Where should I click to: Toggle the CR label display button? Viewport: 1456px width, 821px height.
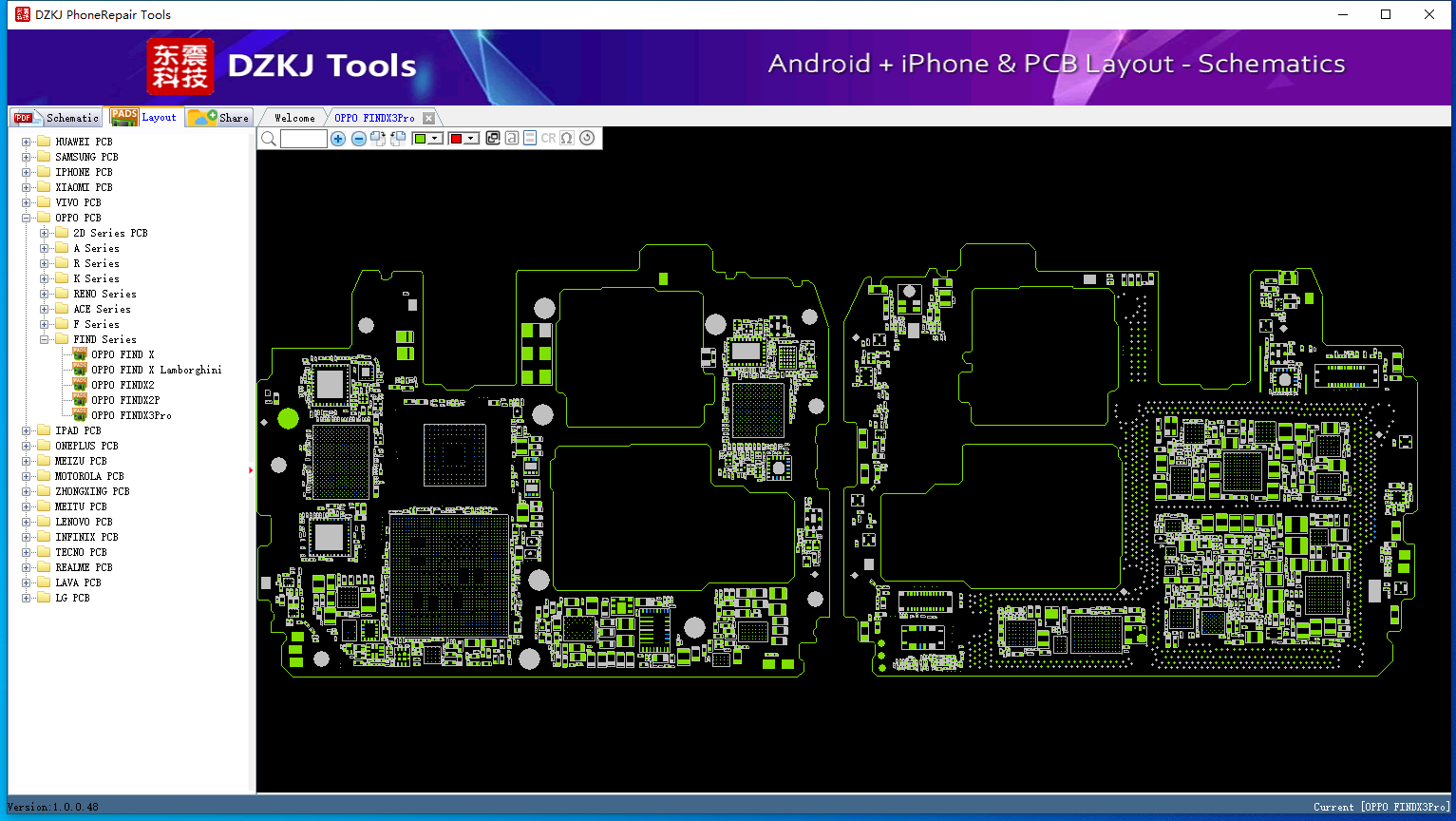(x=548, y=139)
